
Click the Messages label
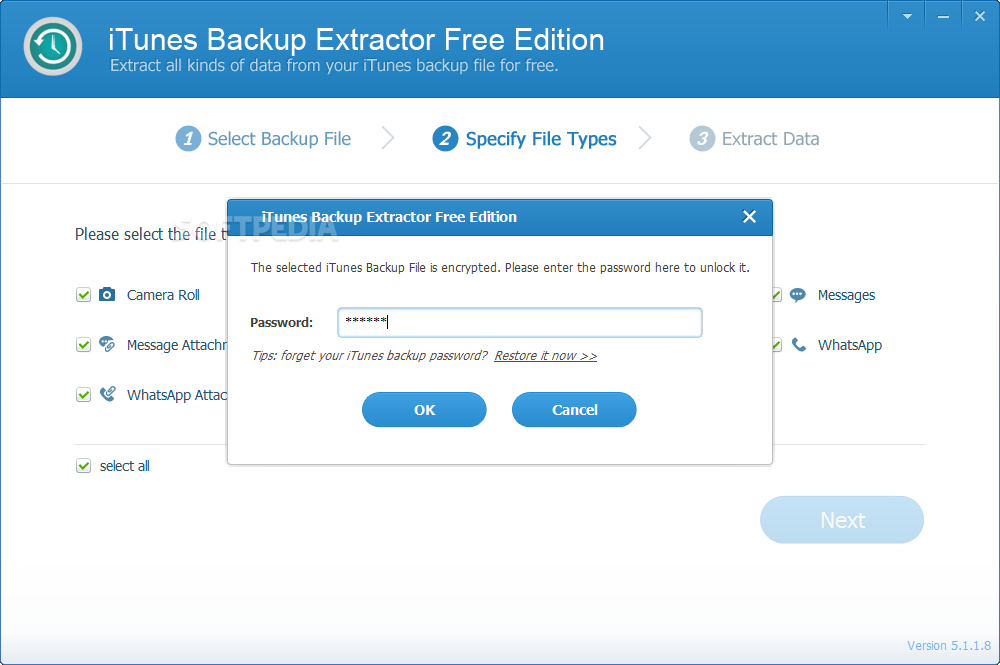click(846, 295)
